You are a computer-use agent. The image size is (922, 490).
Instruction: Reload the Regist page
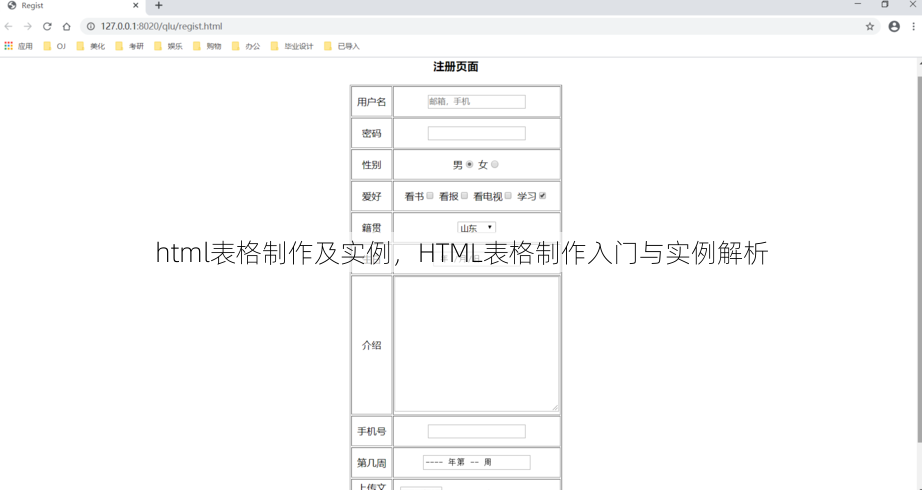coord(47,26)
